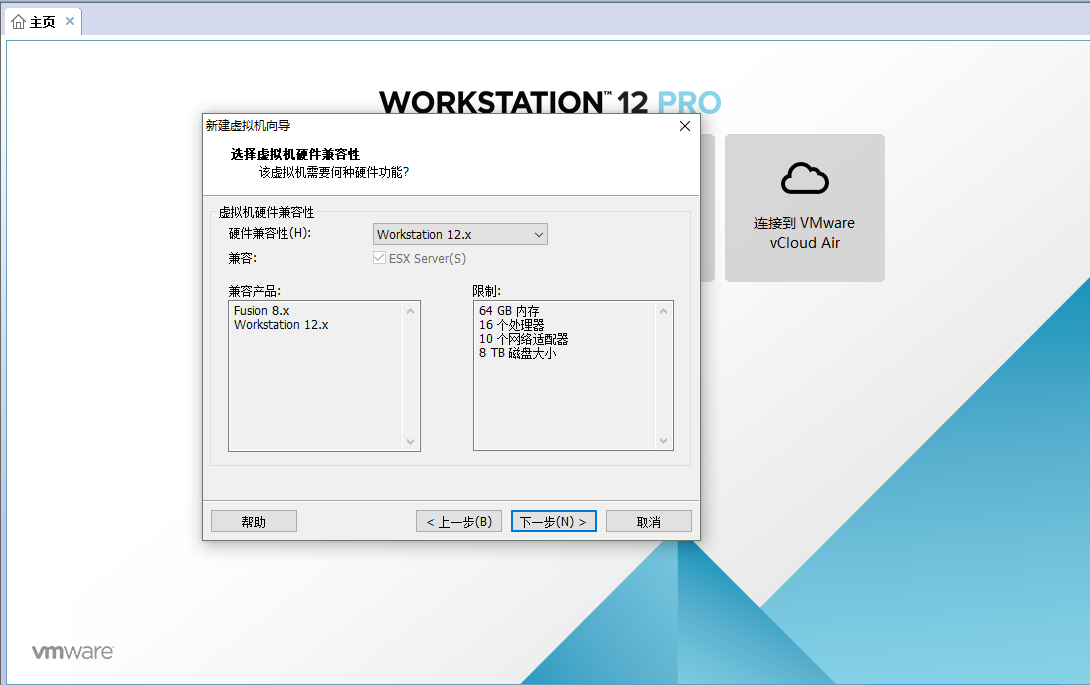Click 8 TB 磁盘大小 in the 限制 list
The image size is (1090, 685).
517,353
